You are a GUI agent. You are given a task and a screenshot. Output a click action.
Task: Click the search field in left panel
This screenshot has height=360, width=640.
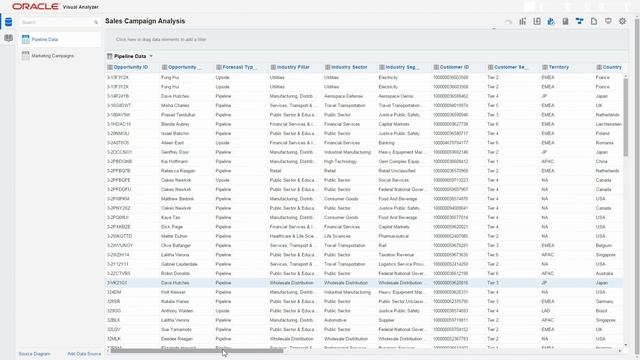coord(59,22)
